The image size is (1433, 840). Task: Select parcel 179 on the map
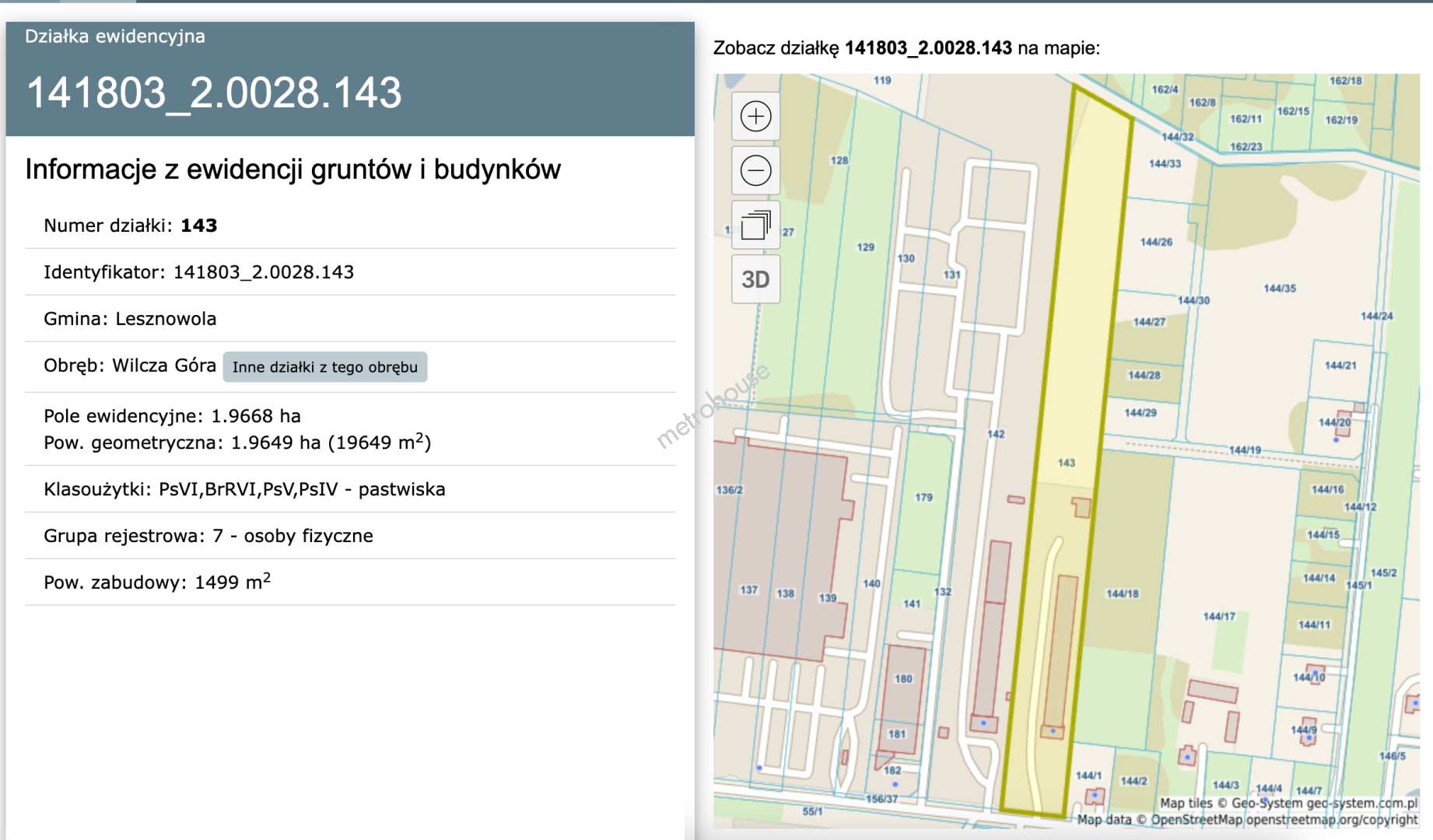click(923, 497)
